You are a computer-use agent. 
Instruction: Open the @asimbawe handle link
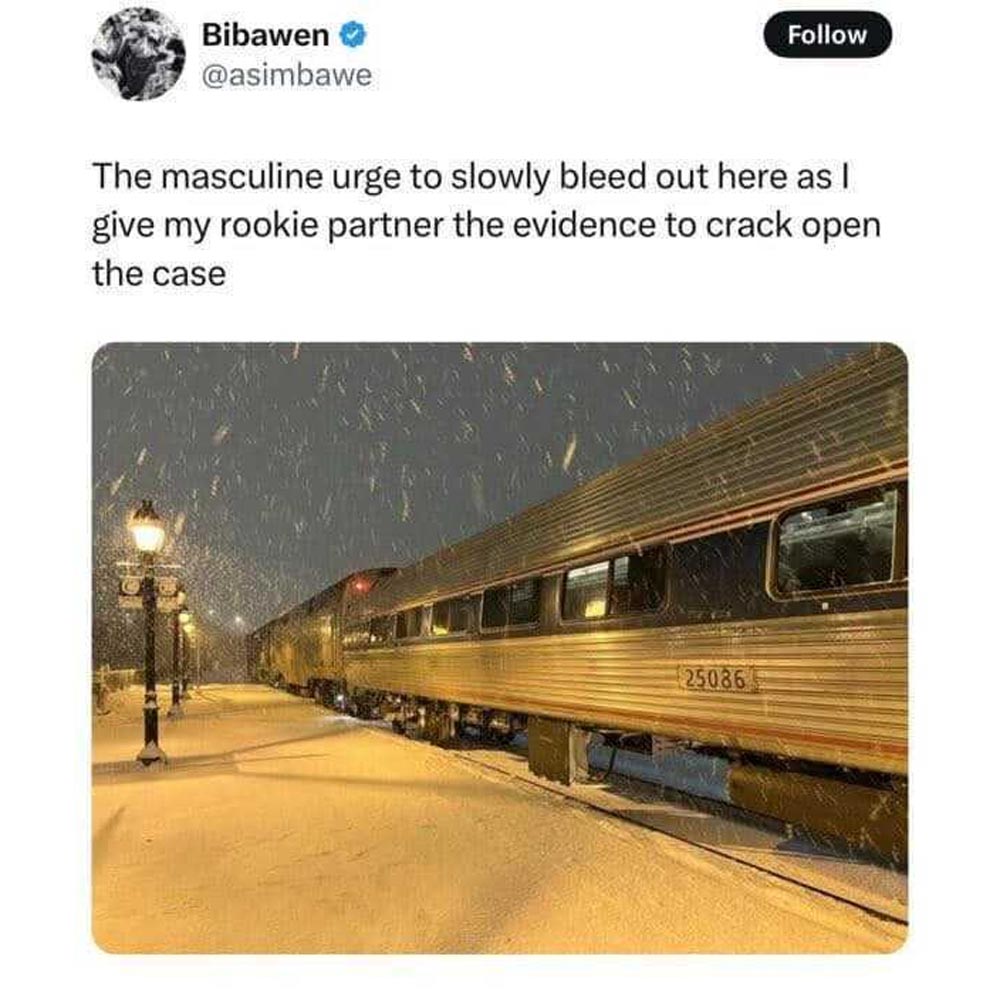point(286,75)
